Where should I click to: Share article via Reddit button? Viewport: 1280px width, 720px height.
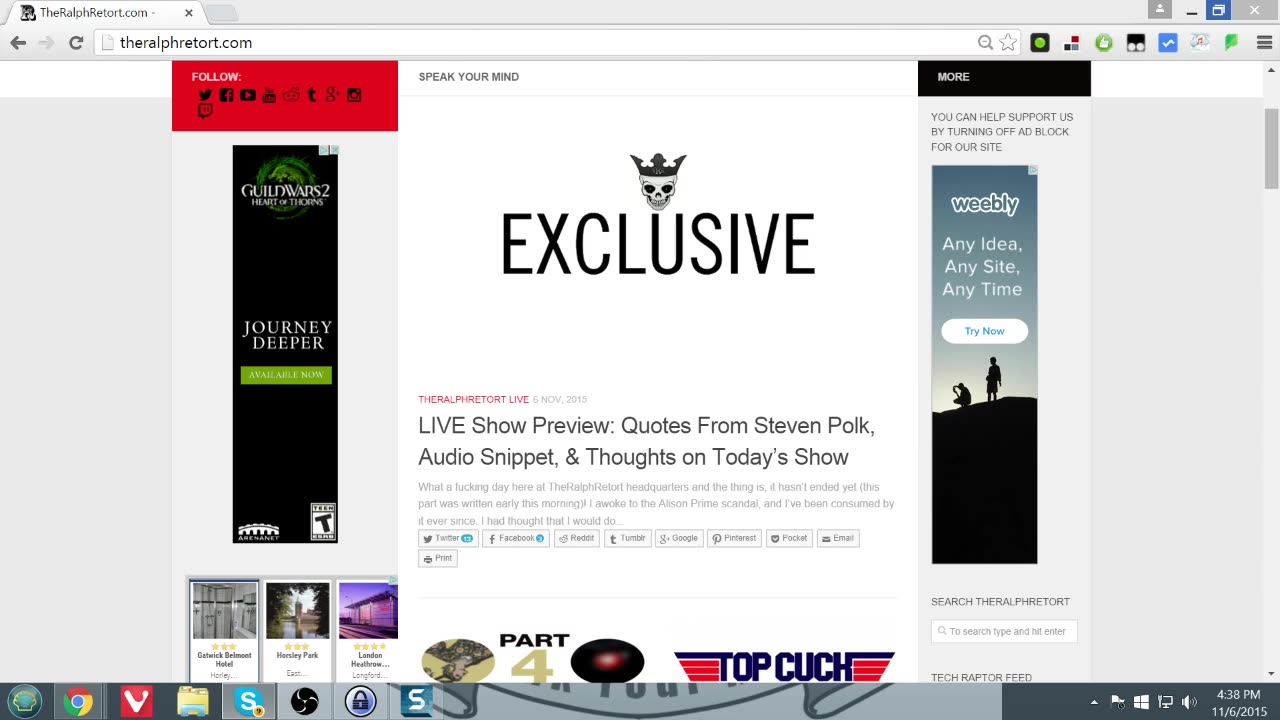click(576, 538)
